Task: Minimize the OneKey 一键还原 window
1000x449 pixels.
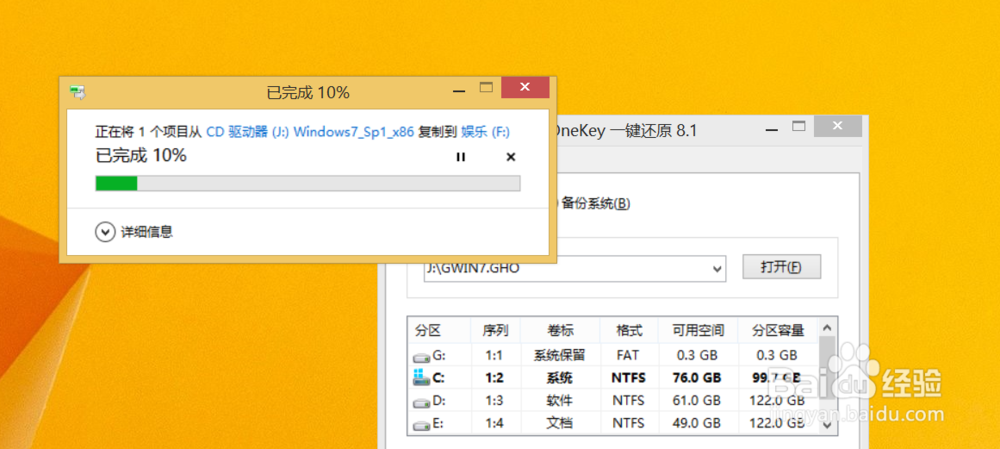Action: [772, 129]
